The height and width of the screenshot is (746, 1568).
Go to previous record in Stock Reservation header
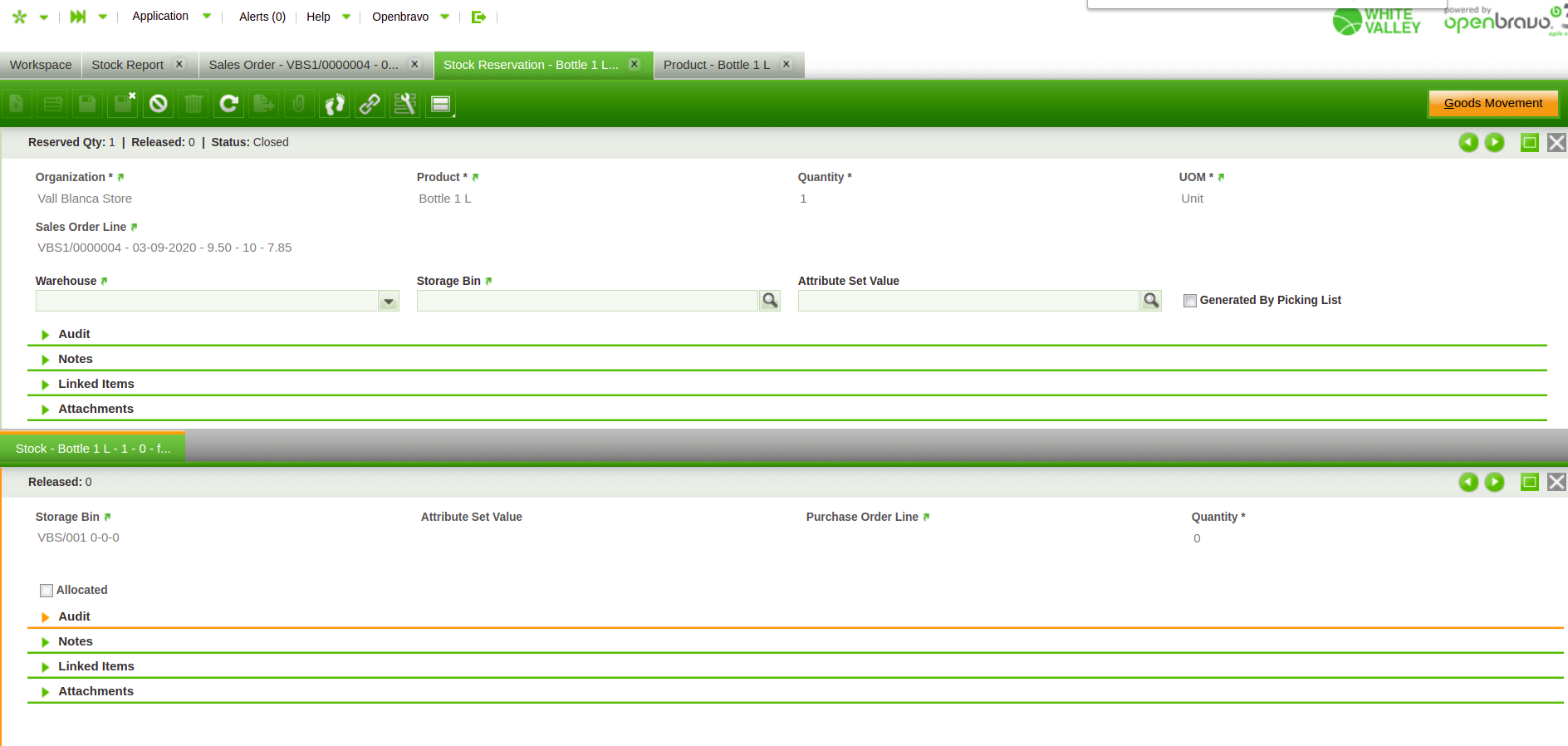click(1468, 143)
